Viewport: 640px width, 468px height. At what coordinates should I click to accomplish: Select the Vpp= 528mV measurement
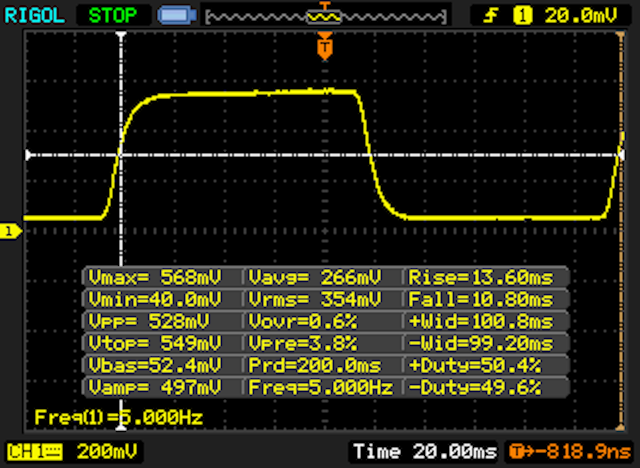(x=152, y=321)
